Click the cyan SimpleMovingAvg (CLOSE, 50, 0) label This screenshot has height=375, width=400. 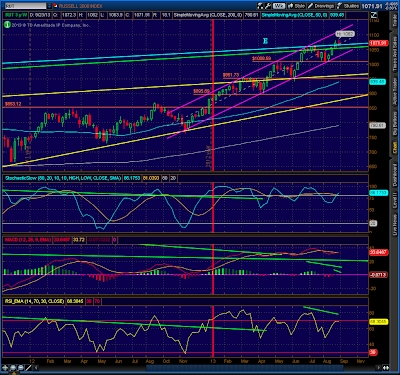(295, 15)
